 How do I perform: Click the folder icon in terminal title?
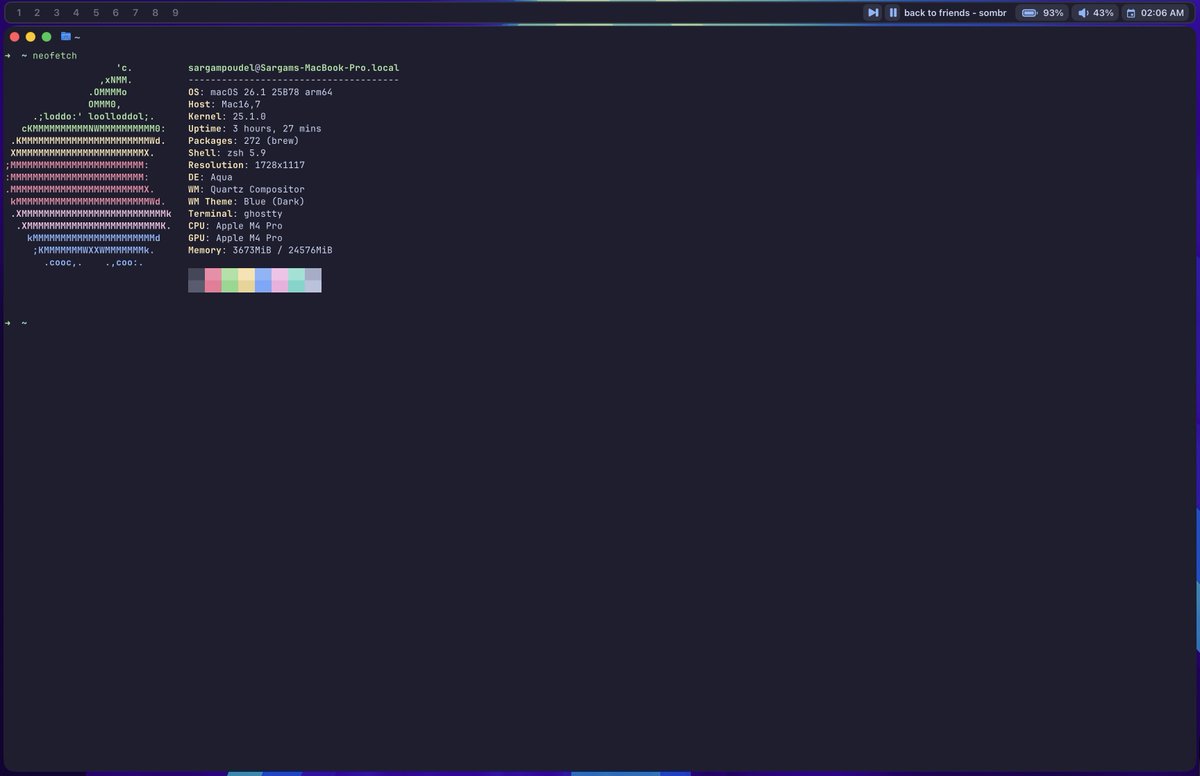pos(66,36)
